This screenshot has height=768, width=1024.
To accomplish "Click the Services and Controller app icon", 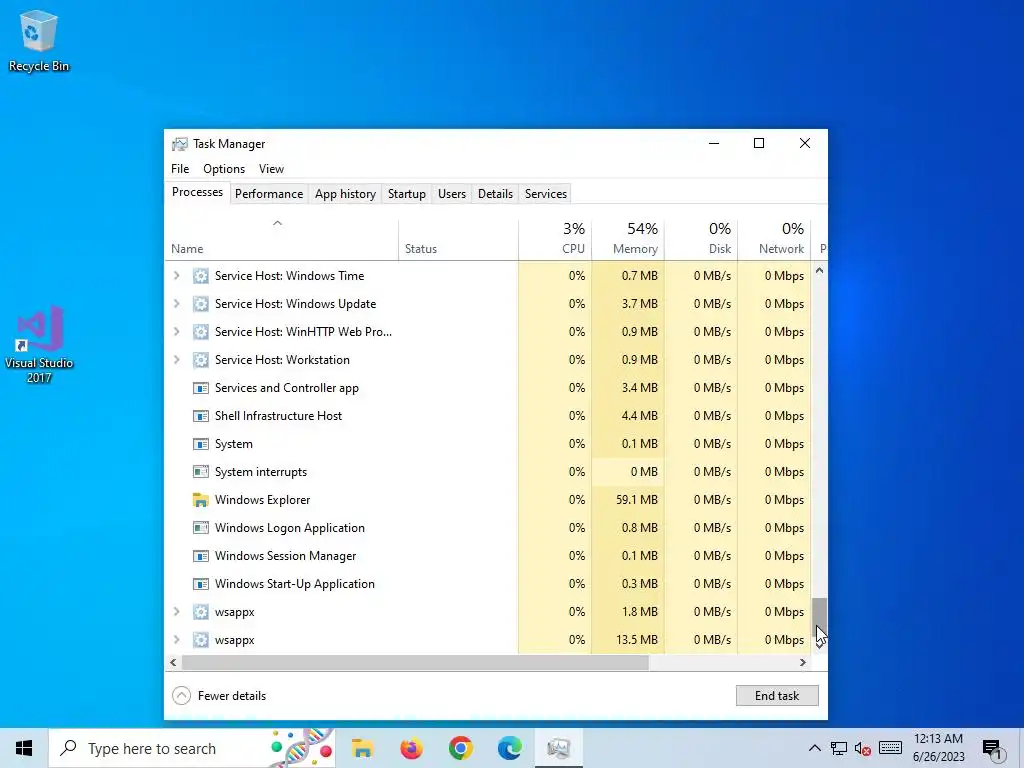I will 200,388.
